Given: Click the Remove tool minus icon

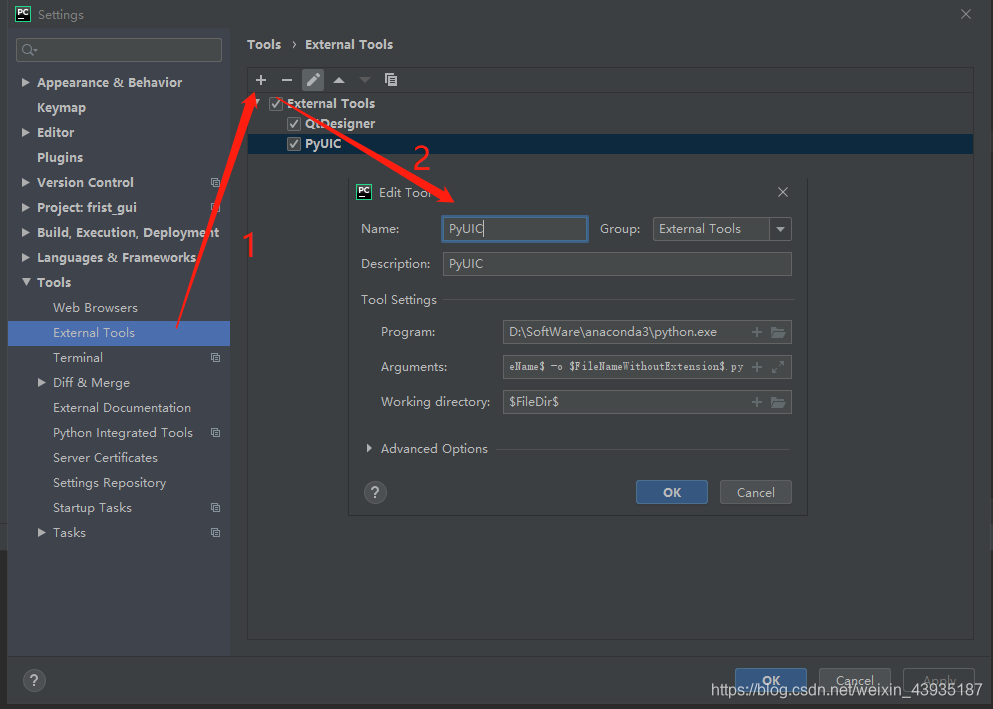Looking at the screenshot, I should 287,80.
